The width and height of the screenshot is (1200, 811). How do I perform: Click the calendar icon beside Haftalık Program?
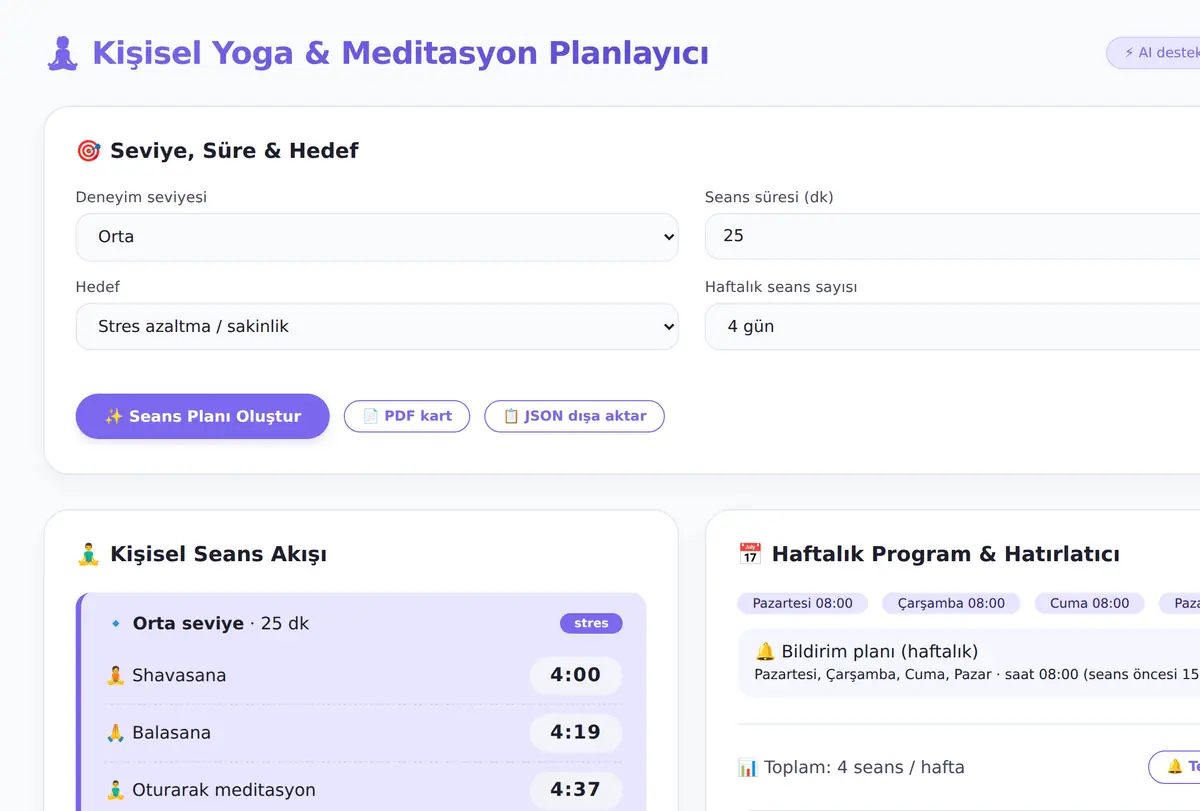[750, 554]
